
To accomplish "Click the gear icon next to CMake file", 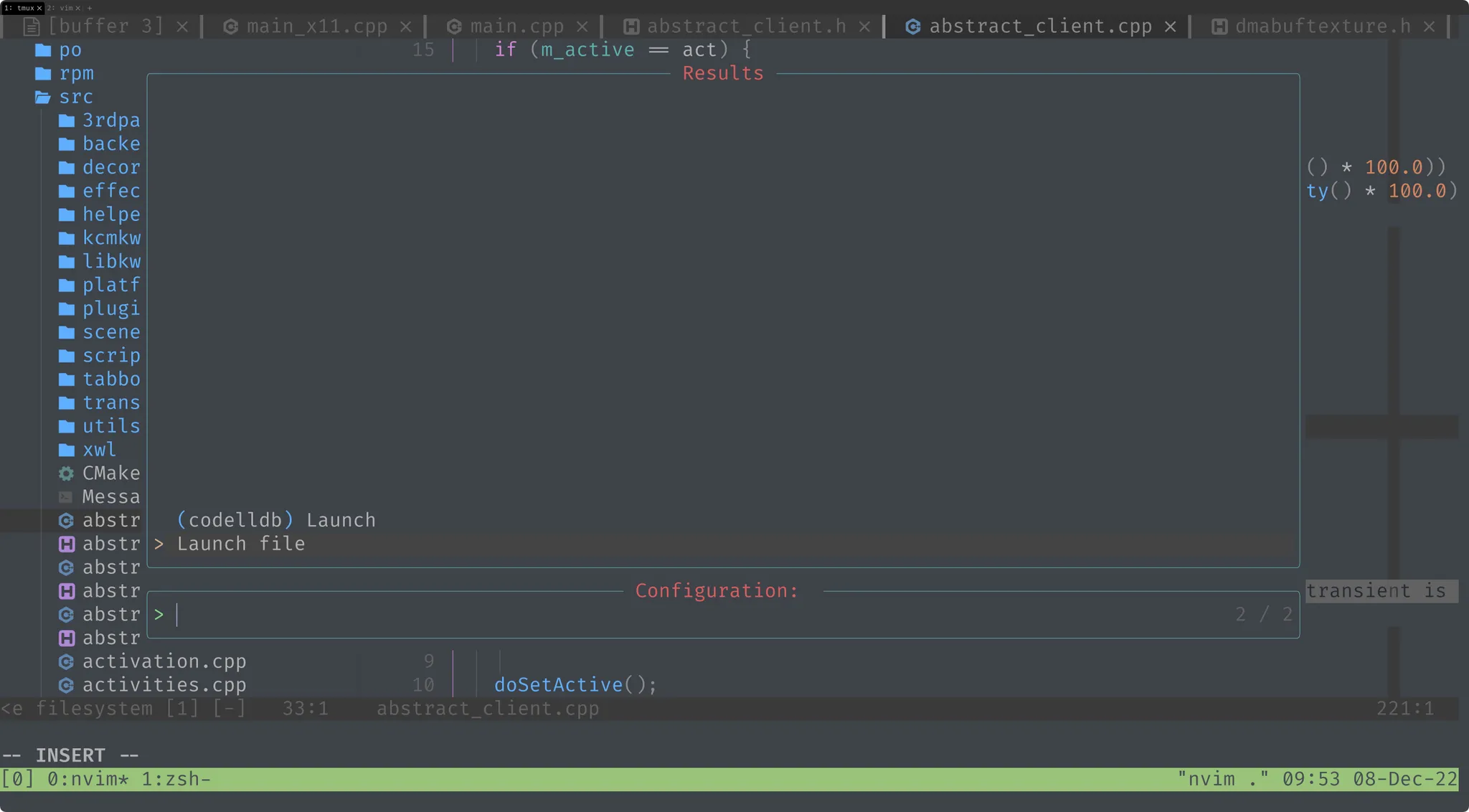I will pyautogui.click(x=66, y=473).
